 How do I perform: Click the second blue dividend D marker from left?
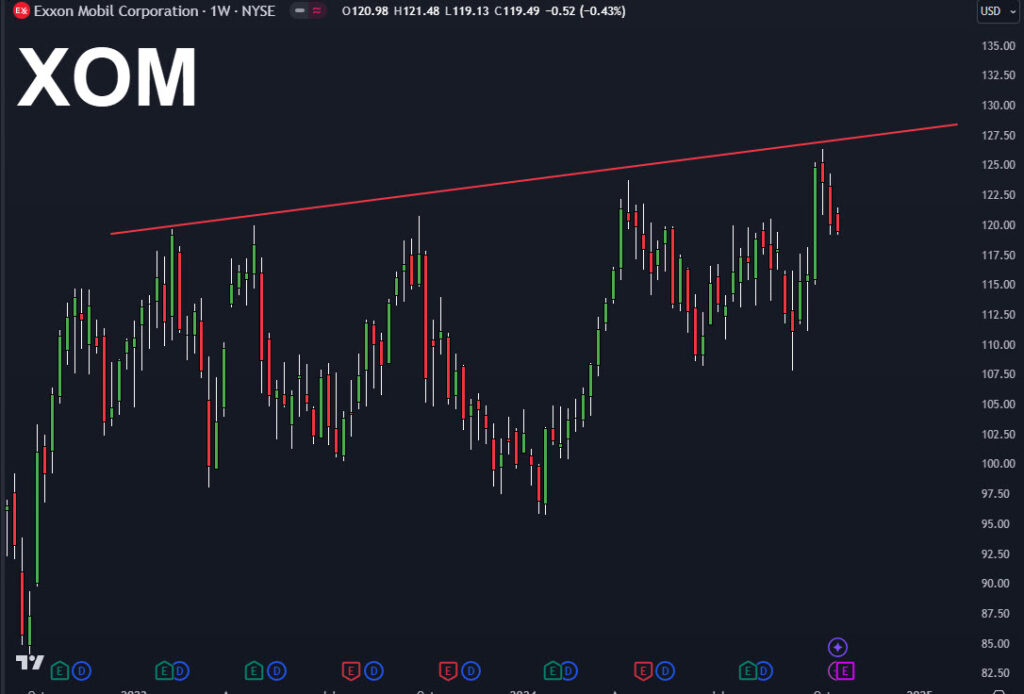click(180, 670)
